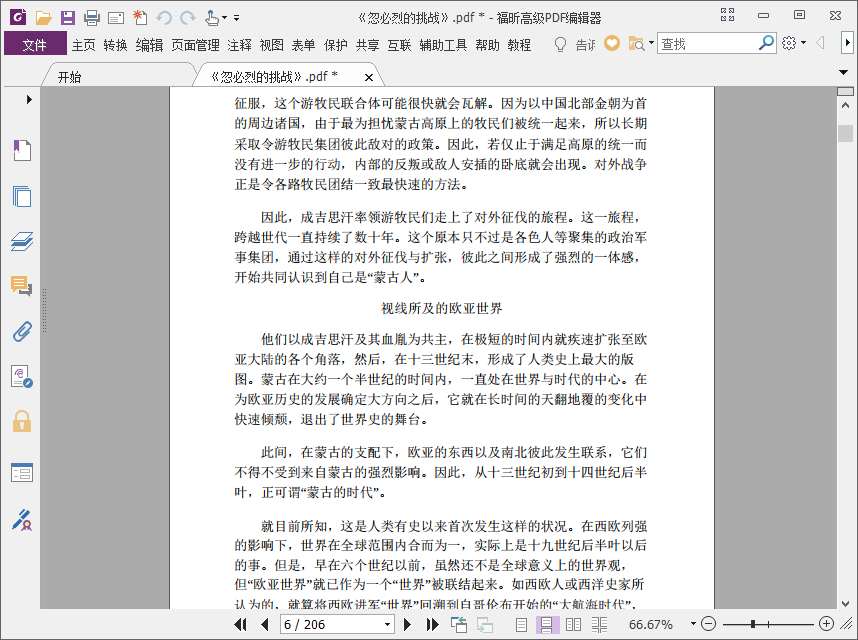
Task: Open the 视图 ribbon tab
Action: [271, 45]
